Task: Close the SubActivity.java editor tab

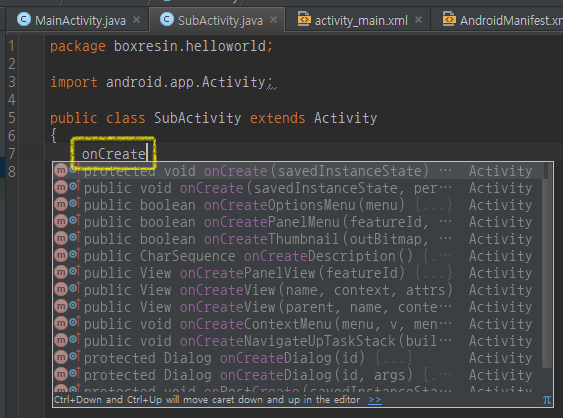Action: pyautogui.click(x=274, y=20)
